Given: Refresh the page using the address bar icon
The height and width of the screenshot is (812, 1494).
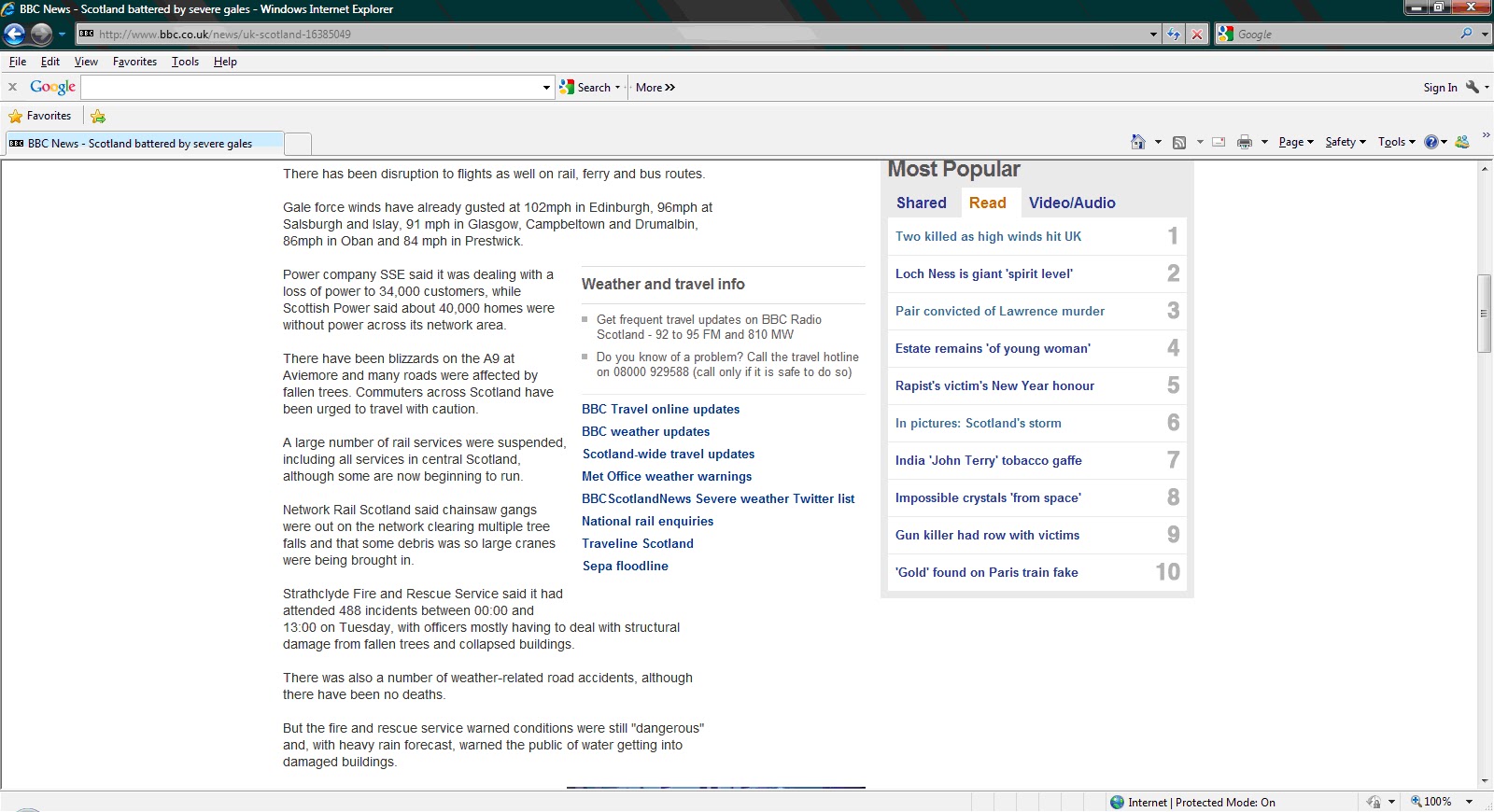Looking at the screenshot, I should pyautogui.click(x=1174, y=35).
